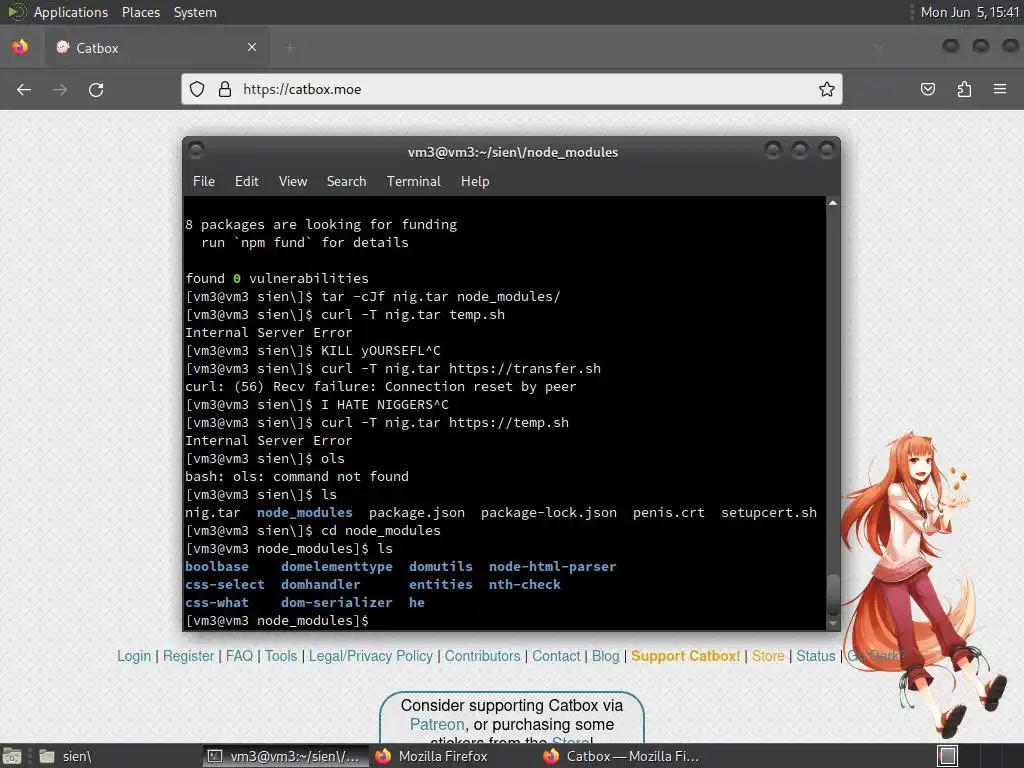Screen dimensions: 1024x768
Task: Switch to the vm3@vm3 terminal taskbar entry
Action: (285, 756)
